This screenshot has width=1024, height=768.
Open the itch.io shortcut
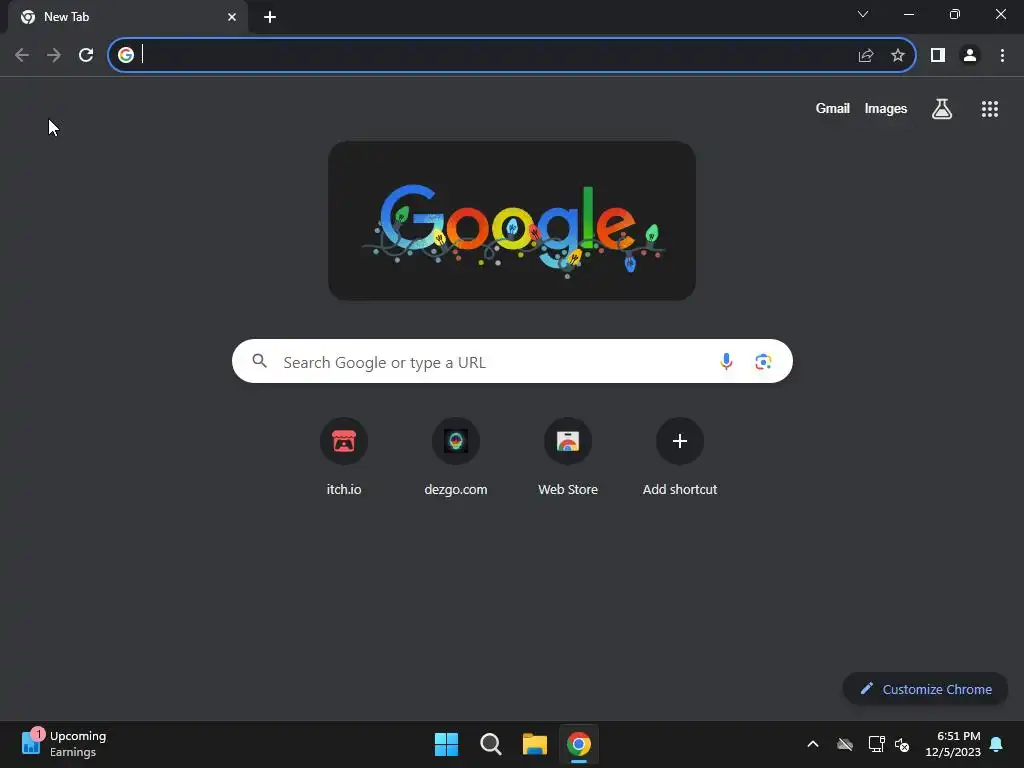tap(344, 457)
